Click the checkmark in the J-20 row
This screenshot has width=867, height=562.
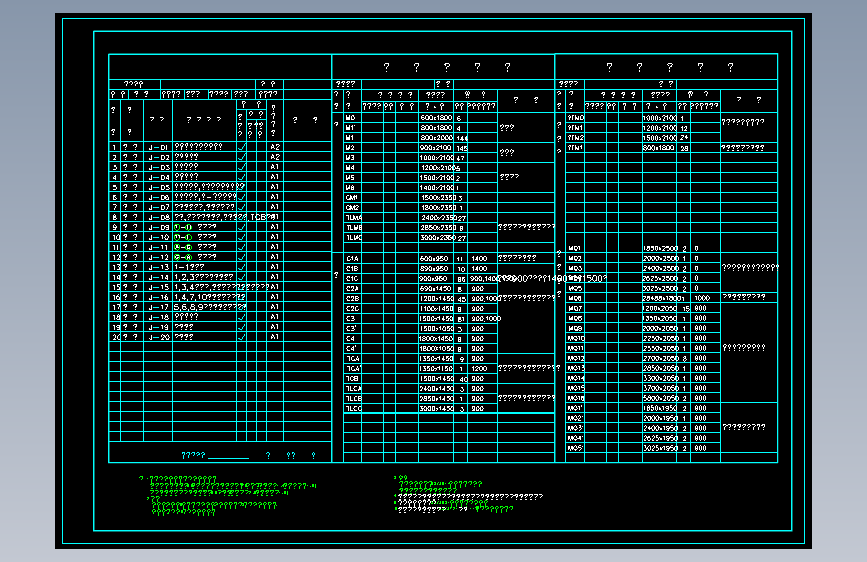point(242,336)
